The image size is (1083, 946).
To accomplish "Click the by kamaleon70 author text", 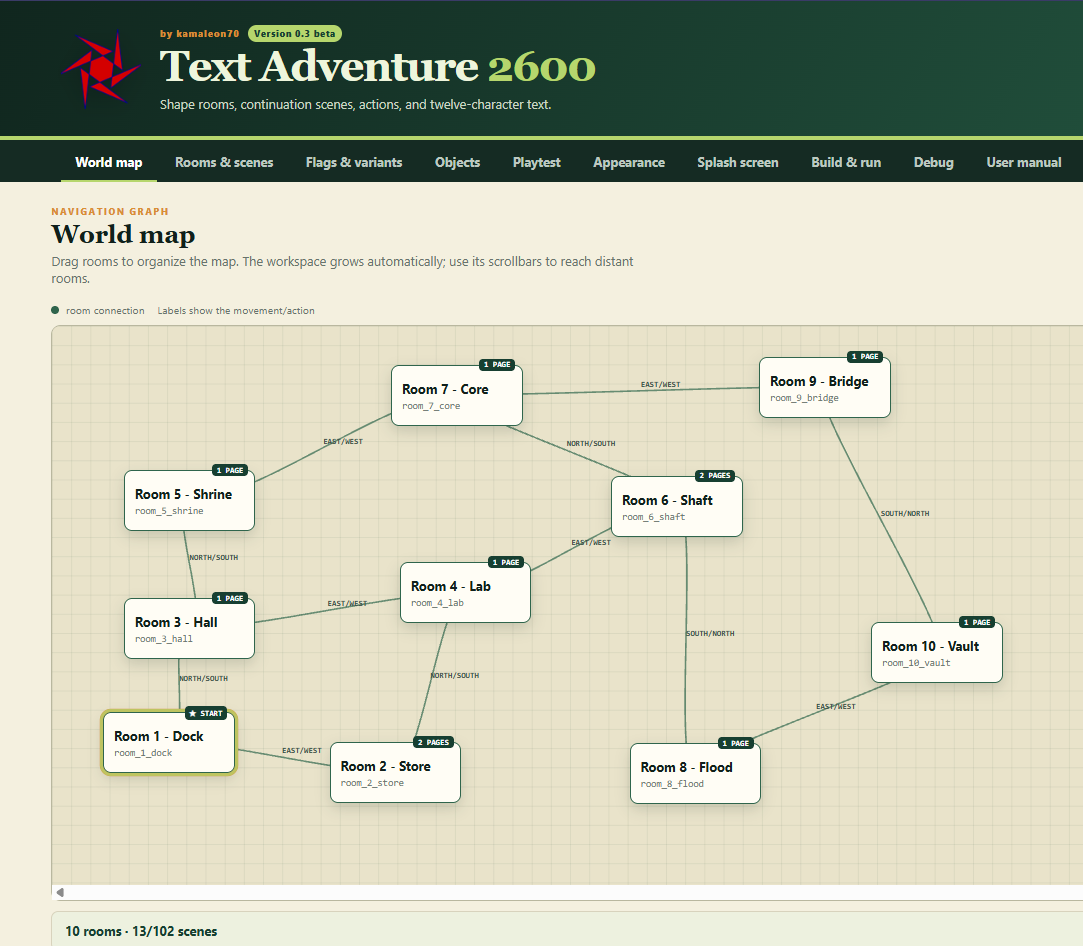I will pyautogui.click(x=200, y=33).
